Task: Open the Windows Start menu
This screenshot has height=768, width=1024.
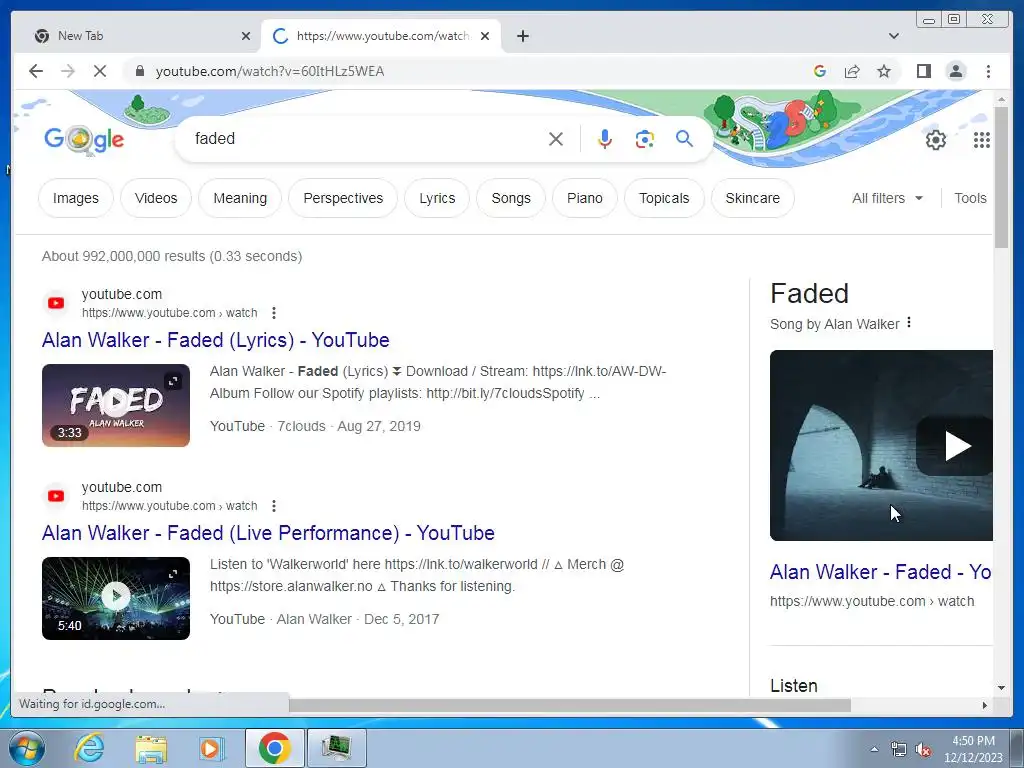Action: [27, 748]
